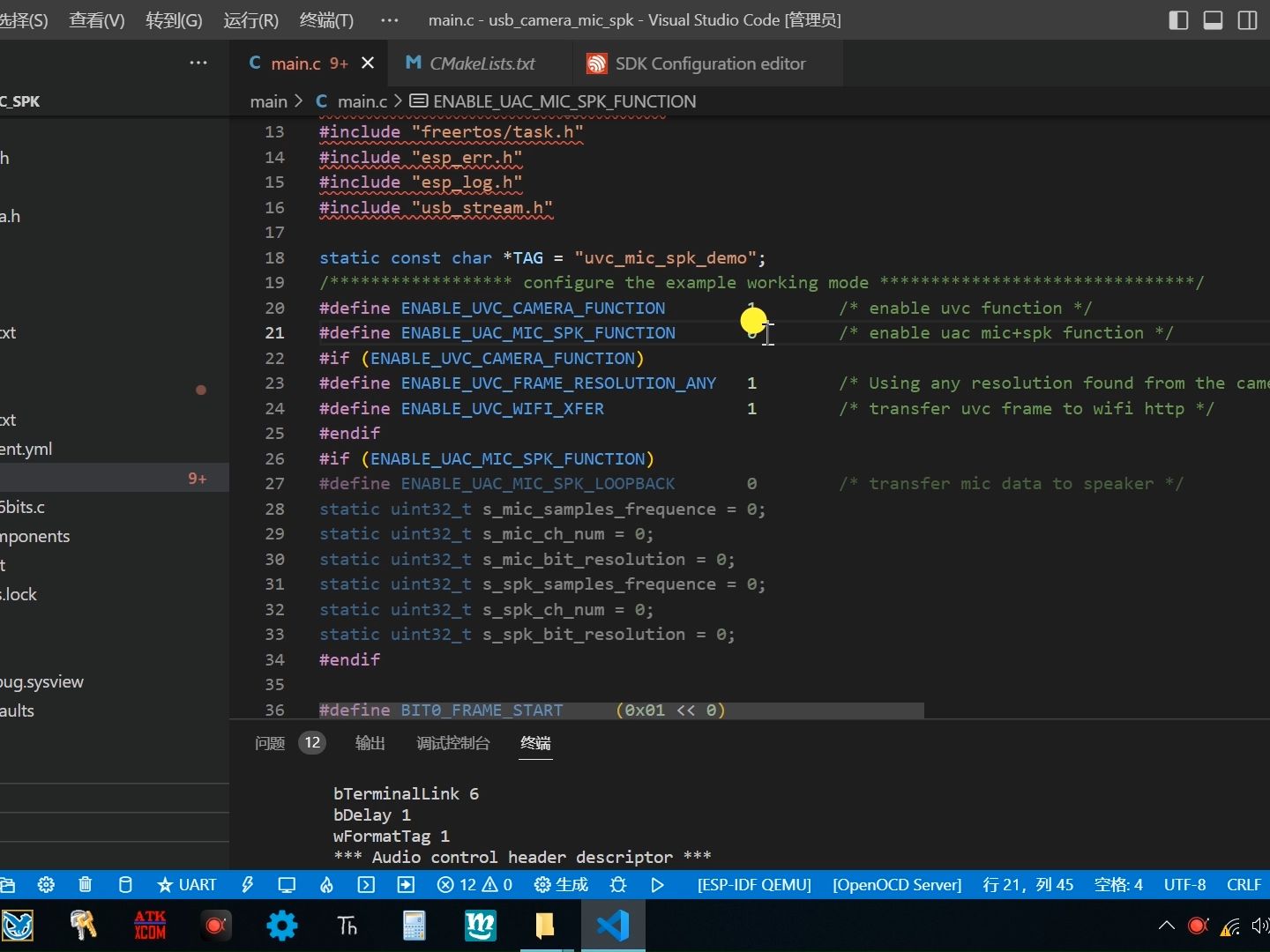Change line ending via CRLF indicator
Image resolution: width=1270 pixels, height=952 pixels.
[1244, 884]
